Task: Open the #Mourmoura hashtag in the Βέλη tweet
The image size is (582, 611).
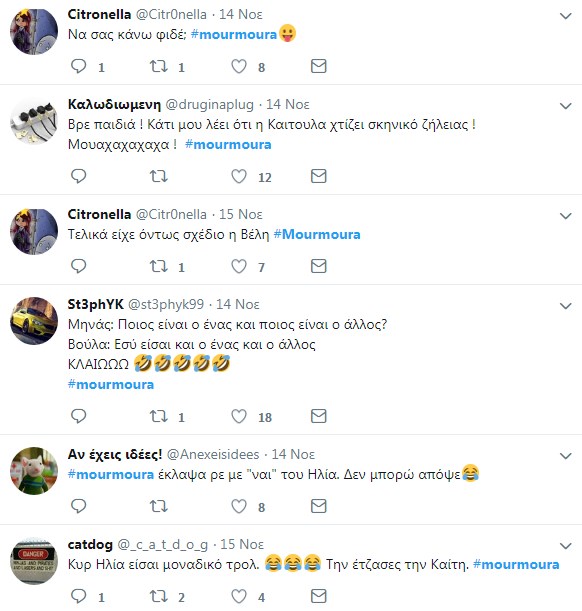Action: click(x=317, y=235)
